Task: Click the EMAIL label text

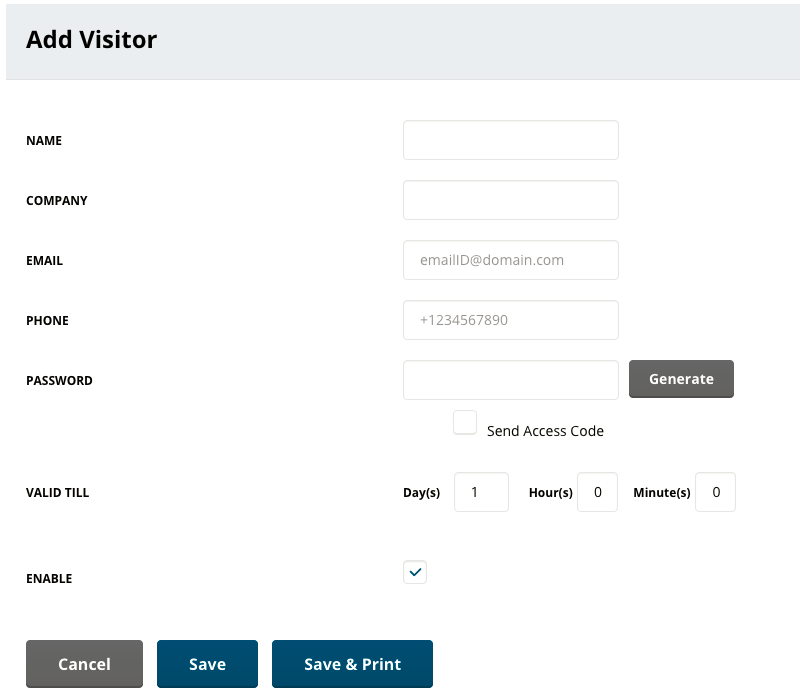Action: (x=45, y=260)
